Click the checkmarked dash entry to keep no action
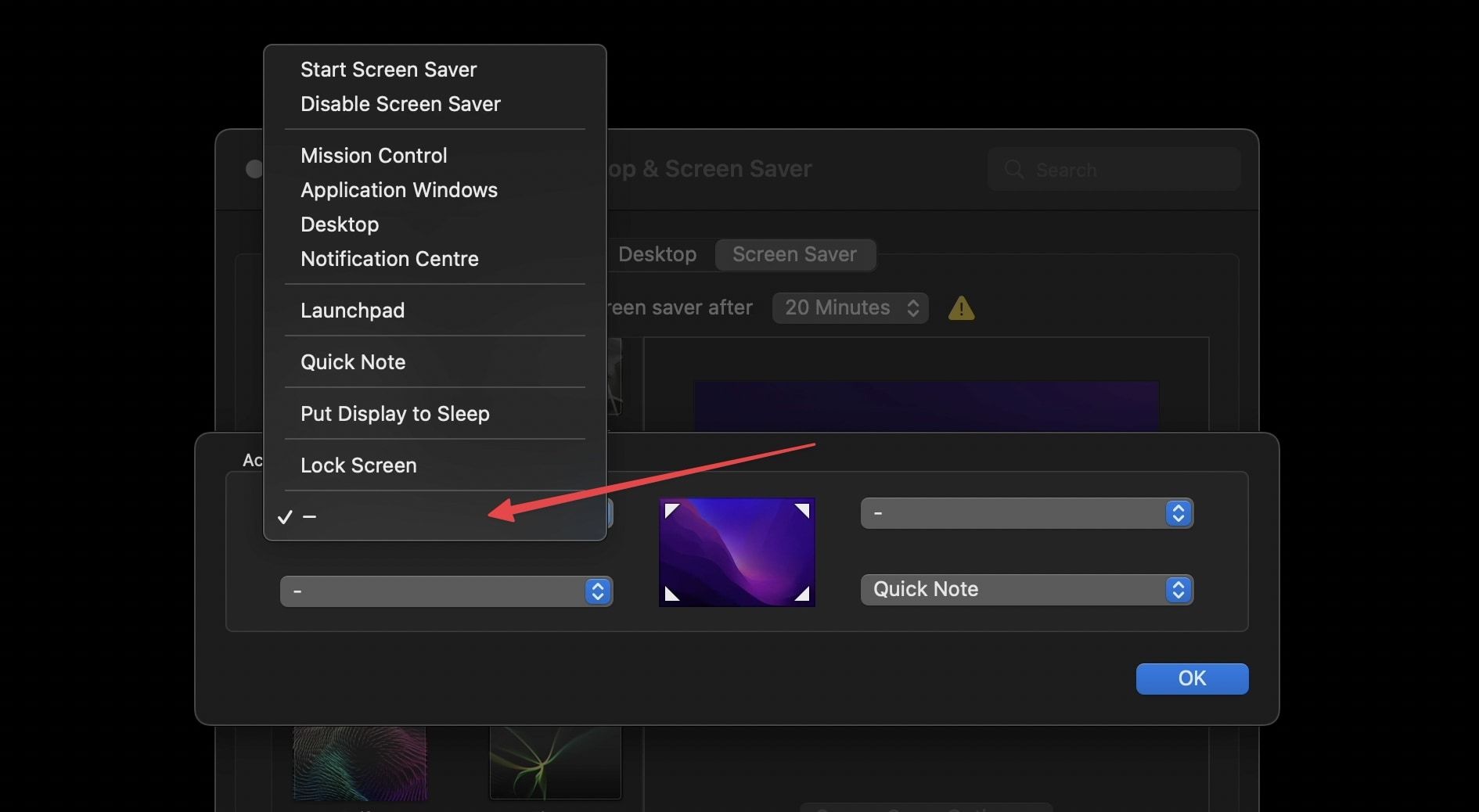Image resolution: width=1479 pixels, height=812 pixels. 310,516
